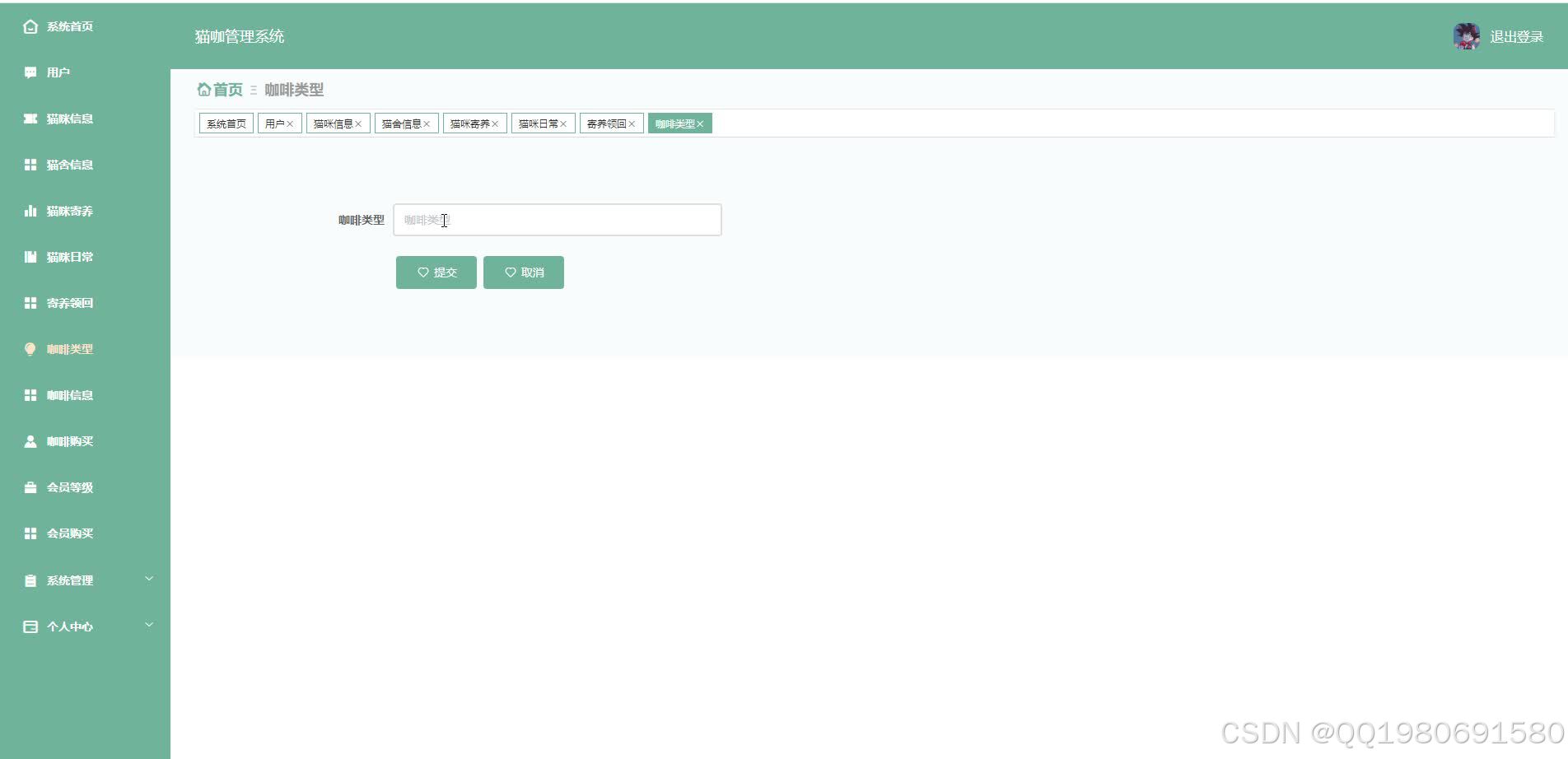Viewport: 1568px width, 759px height.
Task: Close the 猫咪寄养 tab
Action: (x=495, y=124)
